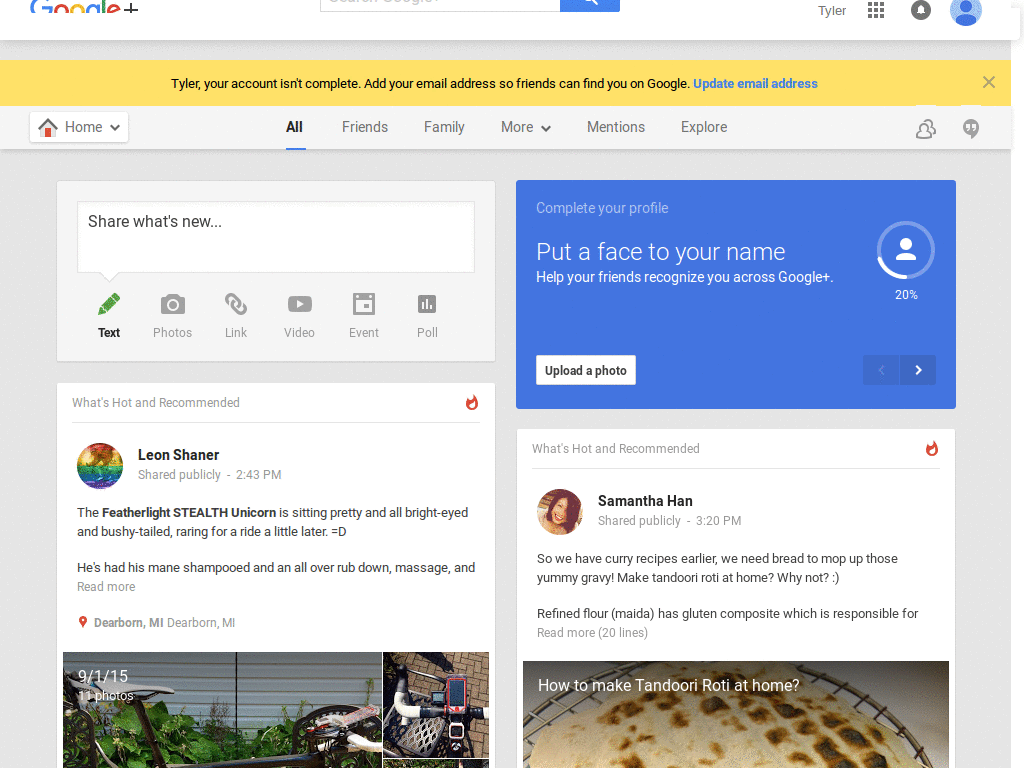The image size is (1024, 768).
Task: Click the Google+ logo
Action: pos(84,8)
